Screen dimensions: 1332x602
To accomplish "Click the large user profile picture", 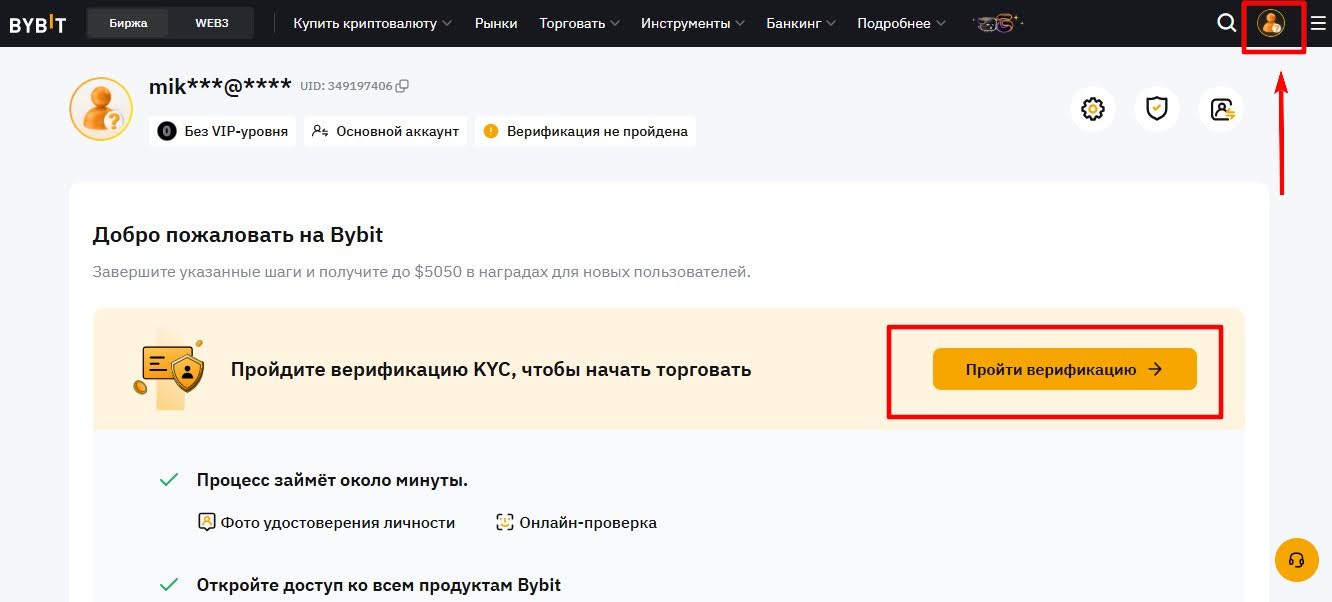I will (x=101, y=109).
